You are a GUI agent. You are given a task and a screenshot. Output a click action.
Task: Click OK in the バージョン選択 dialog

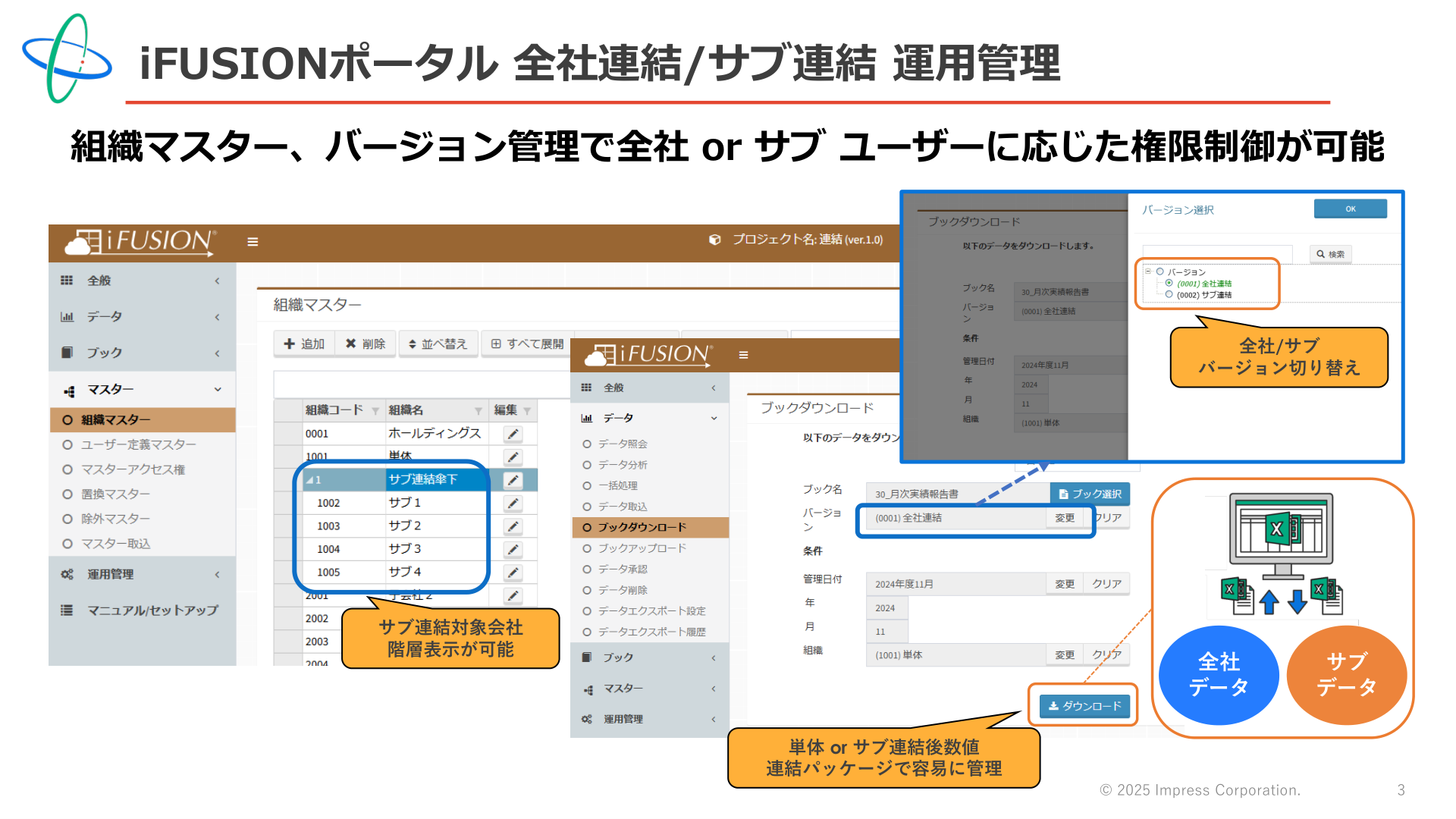pos(1351,209)
